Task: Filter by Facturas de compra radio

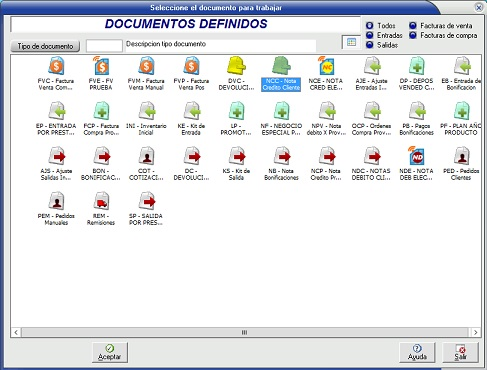Action: pyautogui.click(x=413, y=35)
